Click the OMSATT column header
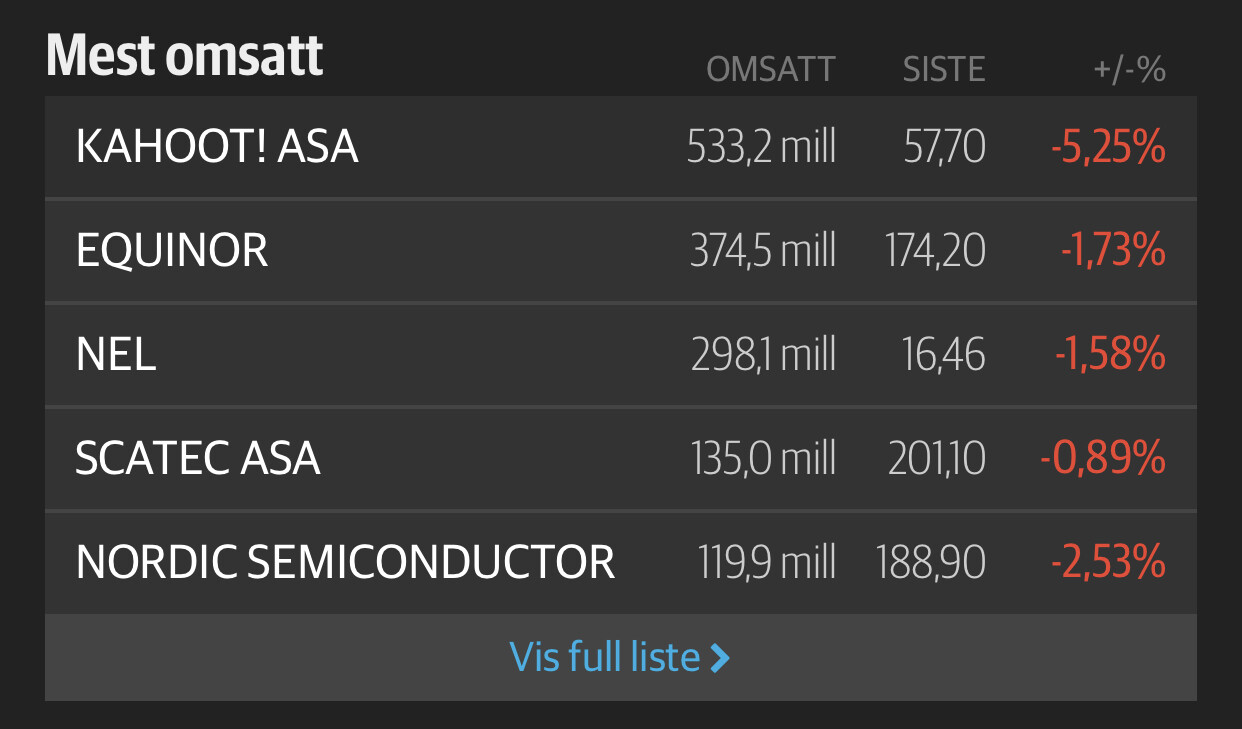1242x729 pixels. pos(770,69)
